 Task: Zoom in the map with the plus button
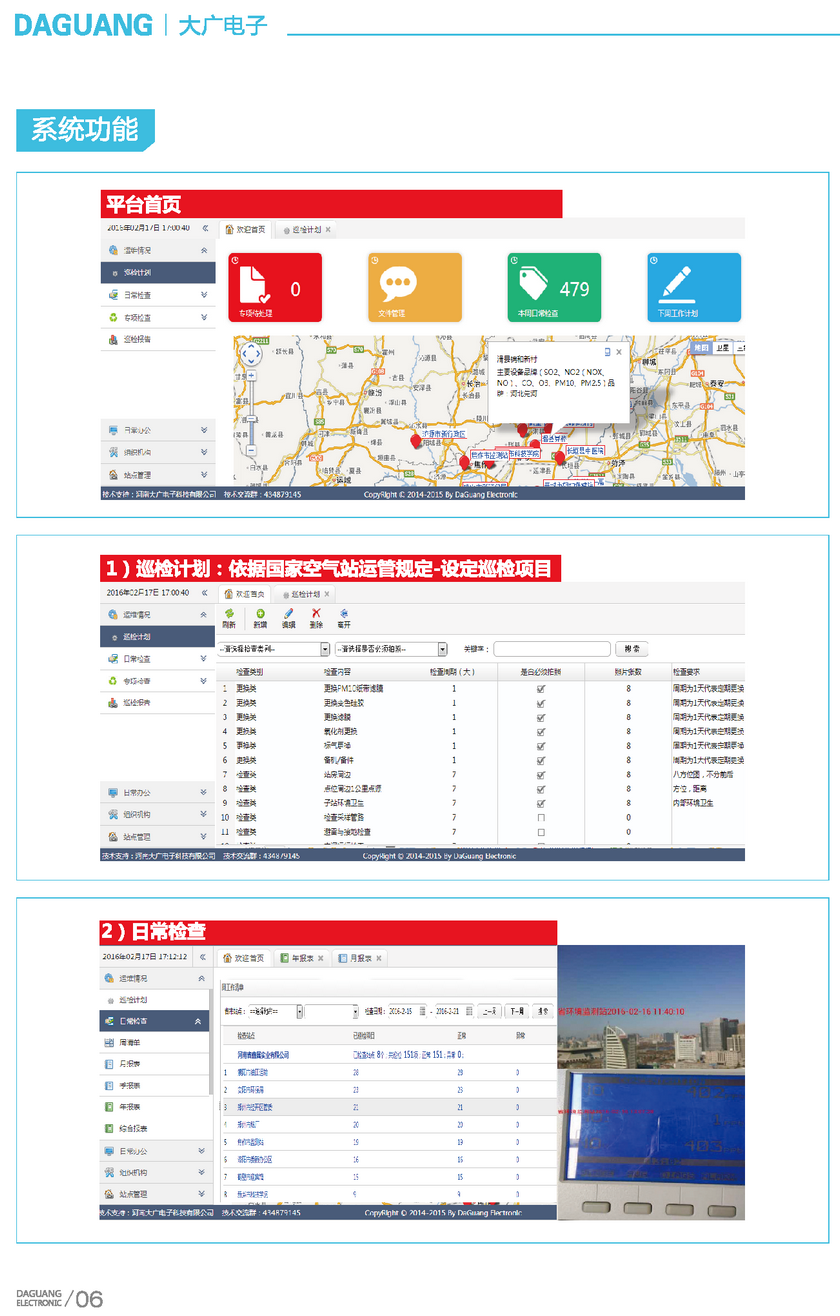tap(251, 375)
